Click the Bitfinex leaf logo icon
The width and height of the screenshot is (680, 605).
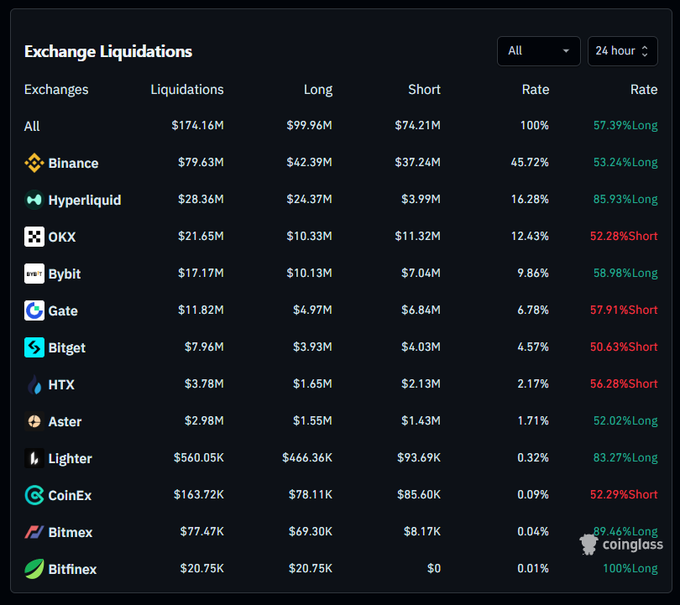coord(34,569)
